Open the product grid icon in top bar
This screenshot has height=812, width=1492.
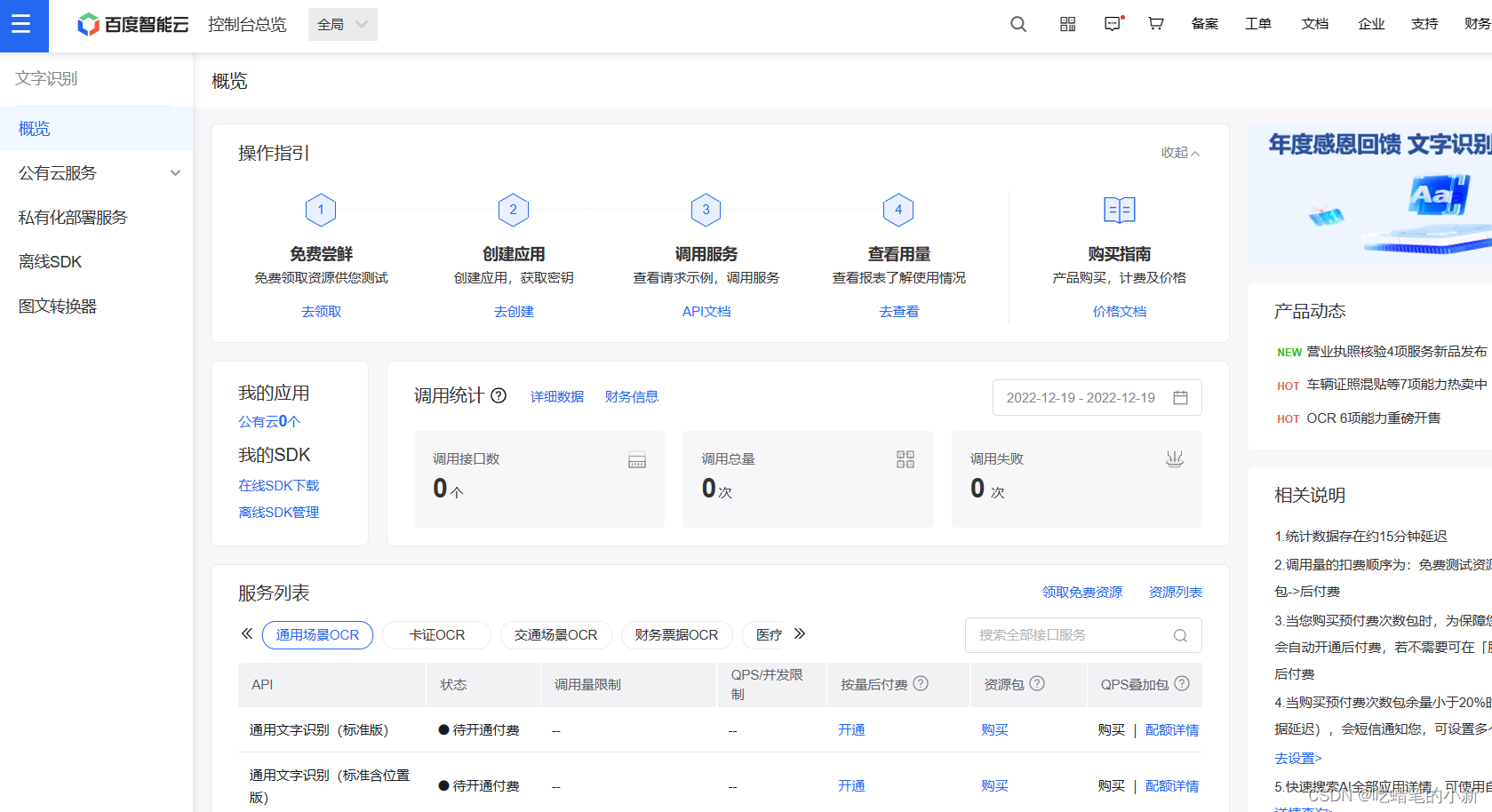point(1068,24)
